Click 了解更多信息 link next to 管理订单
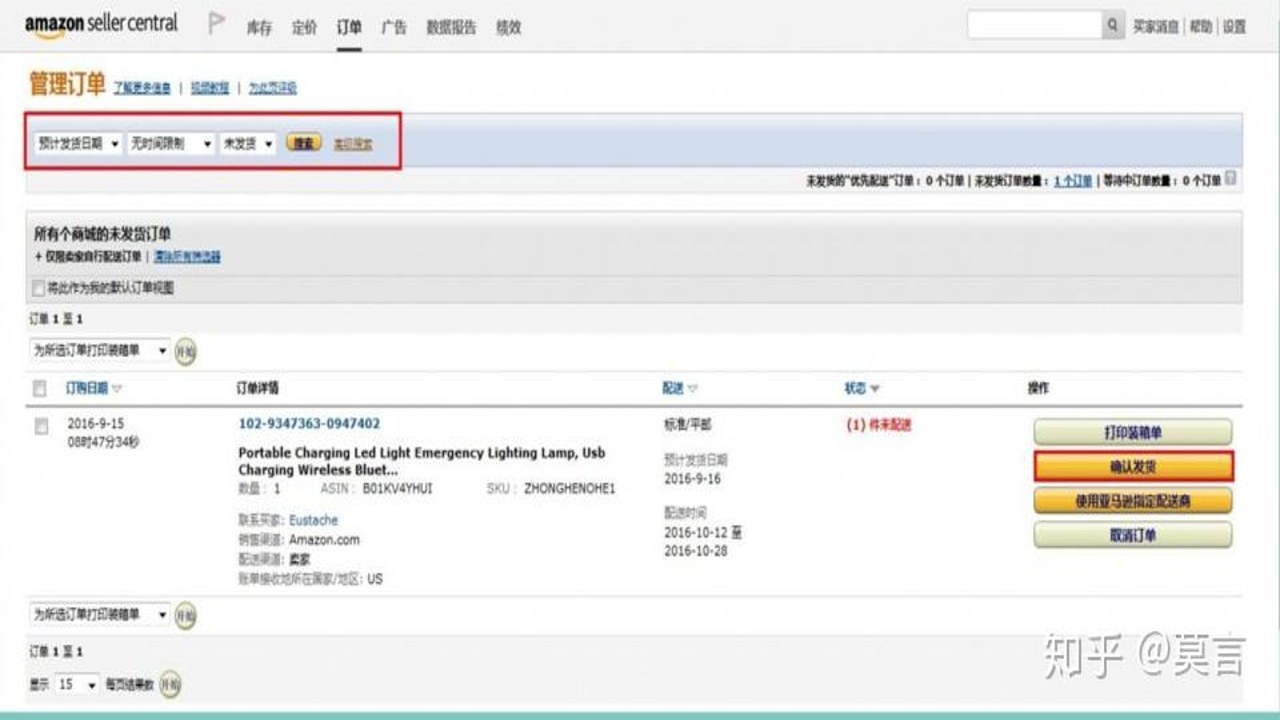The image size is (1280, 720). pyautogui.click(x=141, y=88)
